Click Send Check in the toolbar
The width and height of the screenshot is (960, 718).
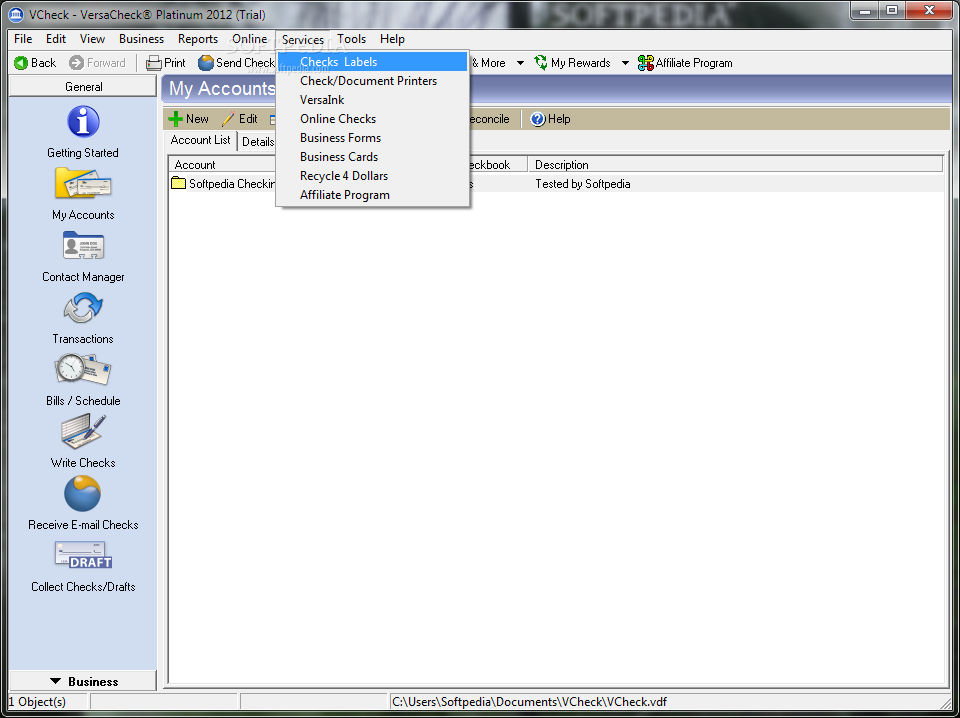pos(236,63)
